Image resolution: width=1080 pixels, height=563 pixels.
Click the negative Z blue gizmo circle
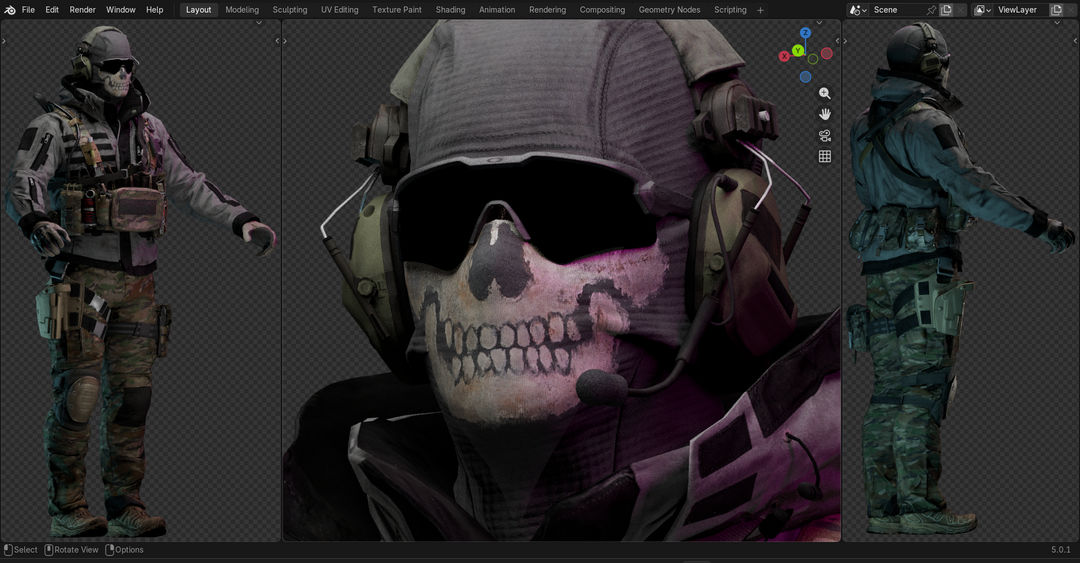point(805,77)
